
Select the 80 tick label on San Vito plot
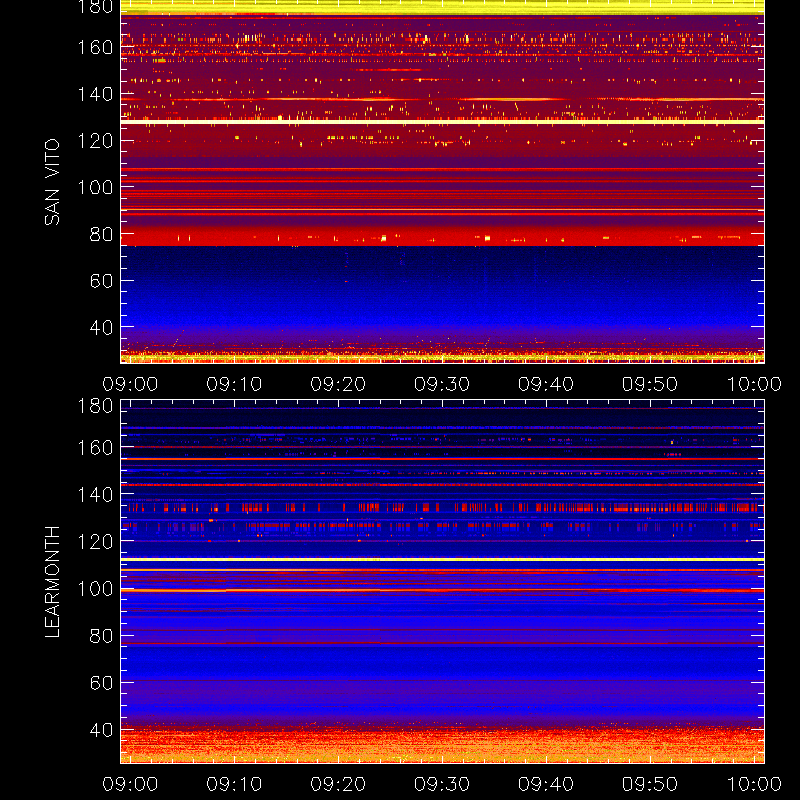(x=101, y=234)
